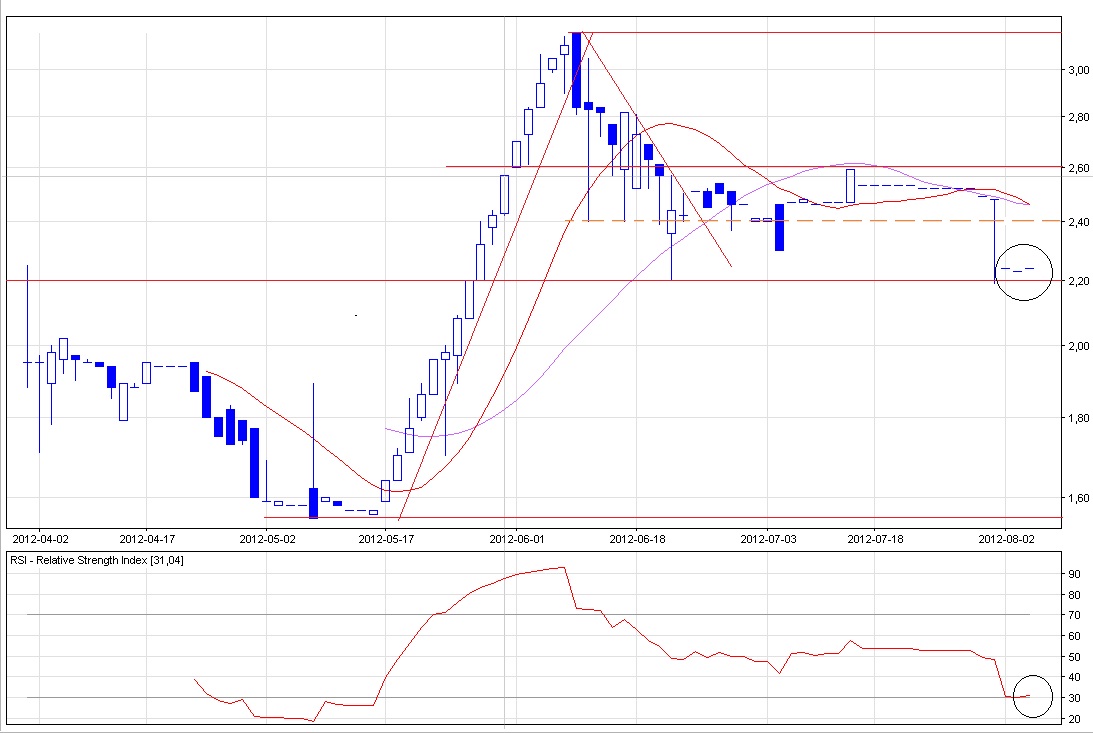Image resolution: width=1093 pixels, height=733 pixels.
Task: Select the 3,00 price axis label
Action: 1076,70
